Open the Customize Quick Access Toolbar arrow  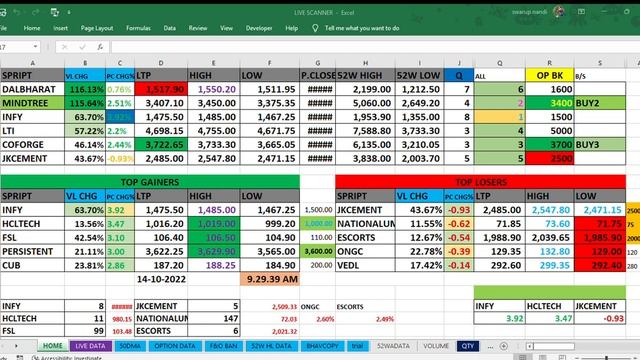69,13
